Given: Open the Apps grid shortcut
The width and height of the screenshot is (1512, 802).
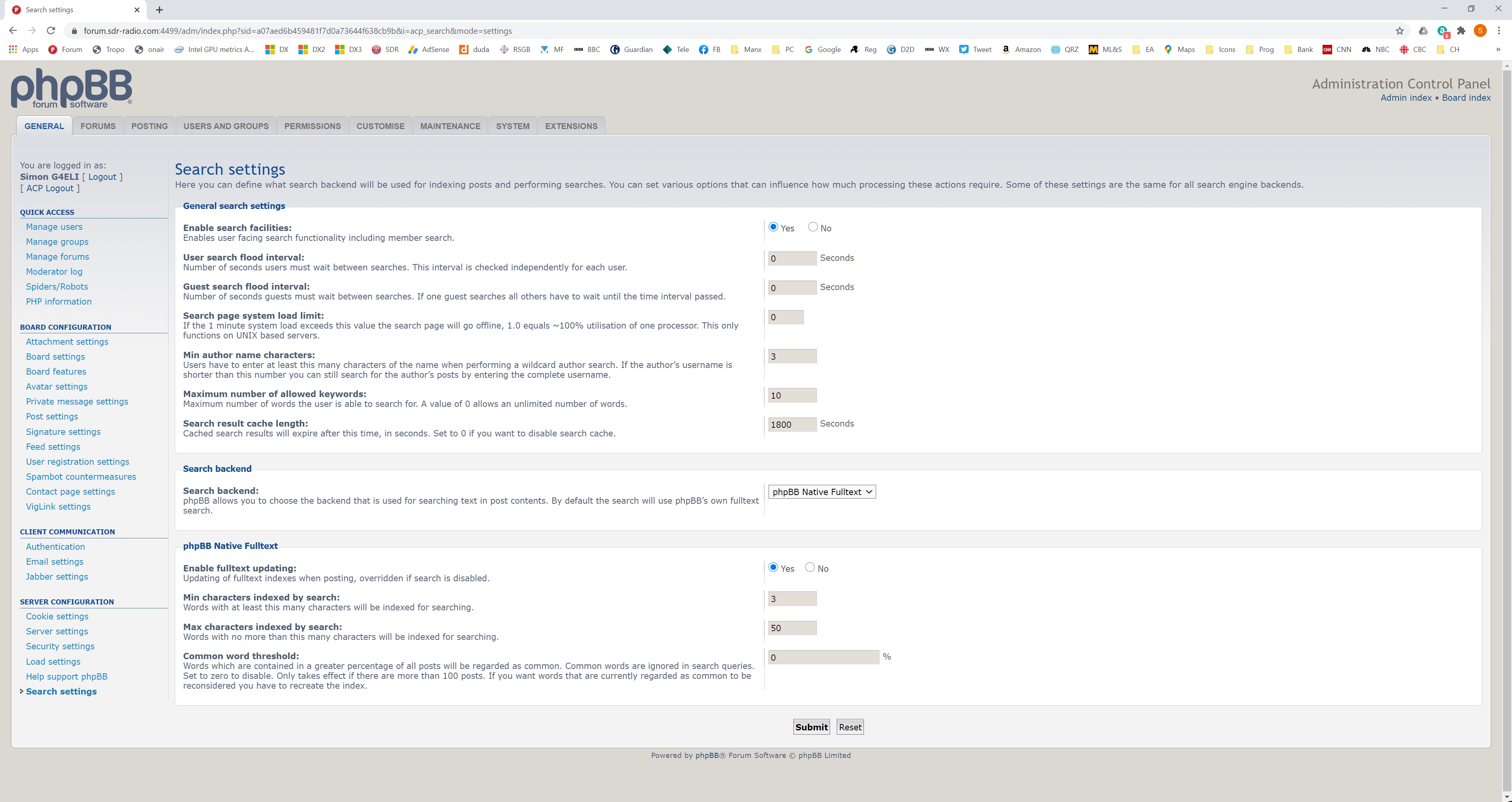Looking at the screenshot, I should [24, 50].
